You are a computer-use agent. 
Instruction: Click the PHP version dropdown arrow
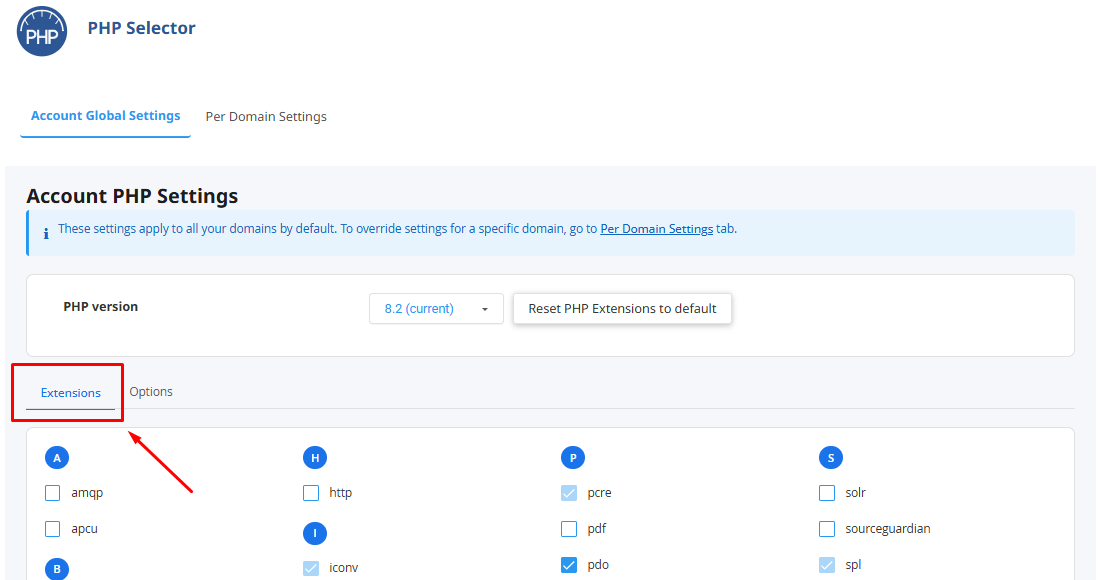click(x=485, y=310)
